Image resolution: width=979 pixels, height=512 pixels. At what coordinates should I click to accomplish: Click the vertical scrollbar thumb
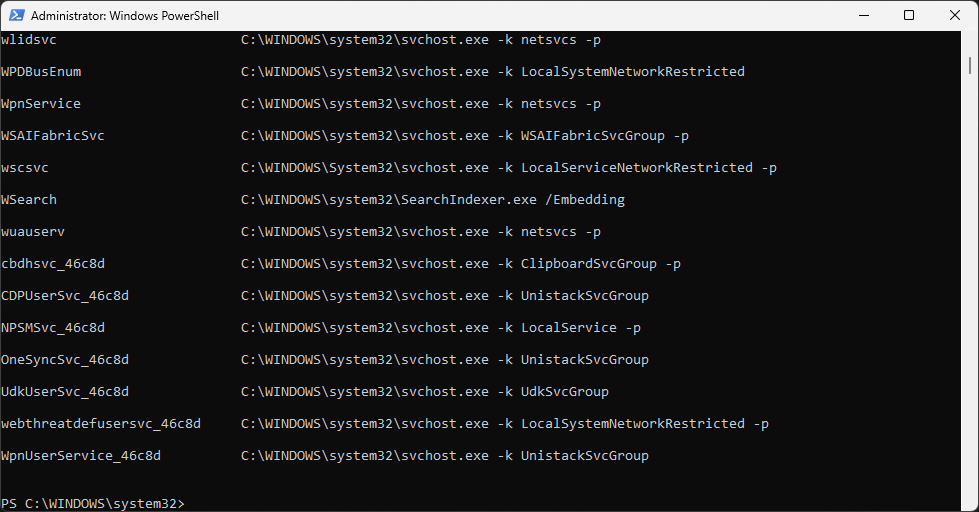(x=970, y=64)
